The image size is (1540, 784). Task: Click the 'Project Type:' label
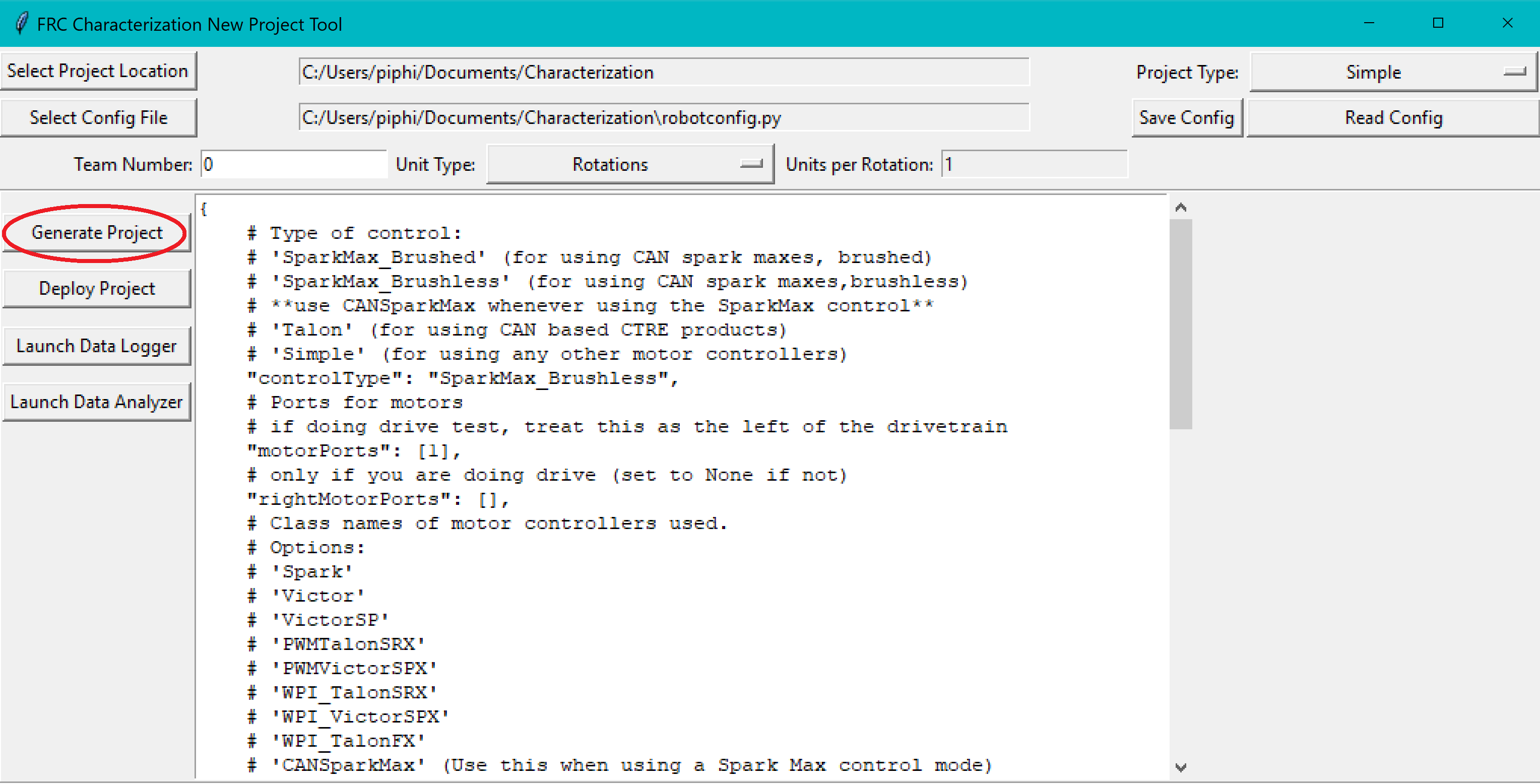point(1187,73)
